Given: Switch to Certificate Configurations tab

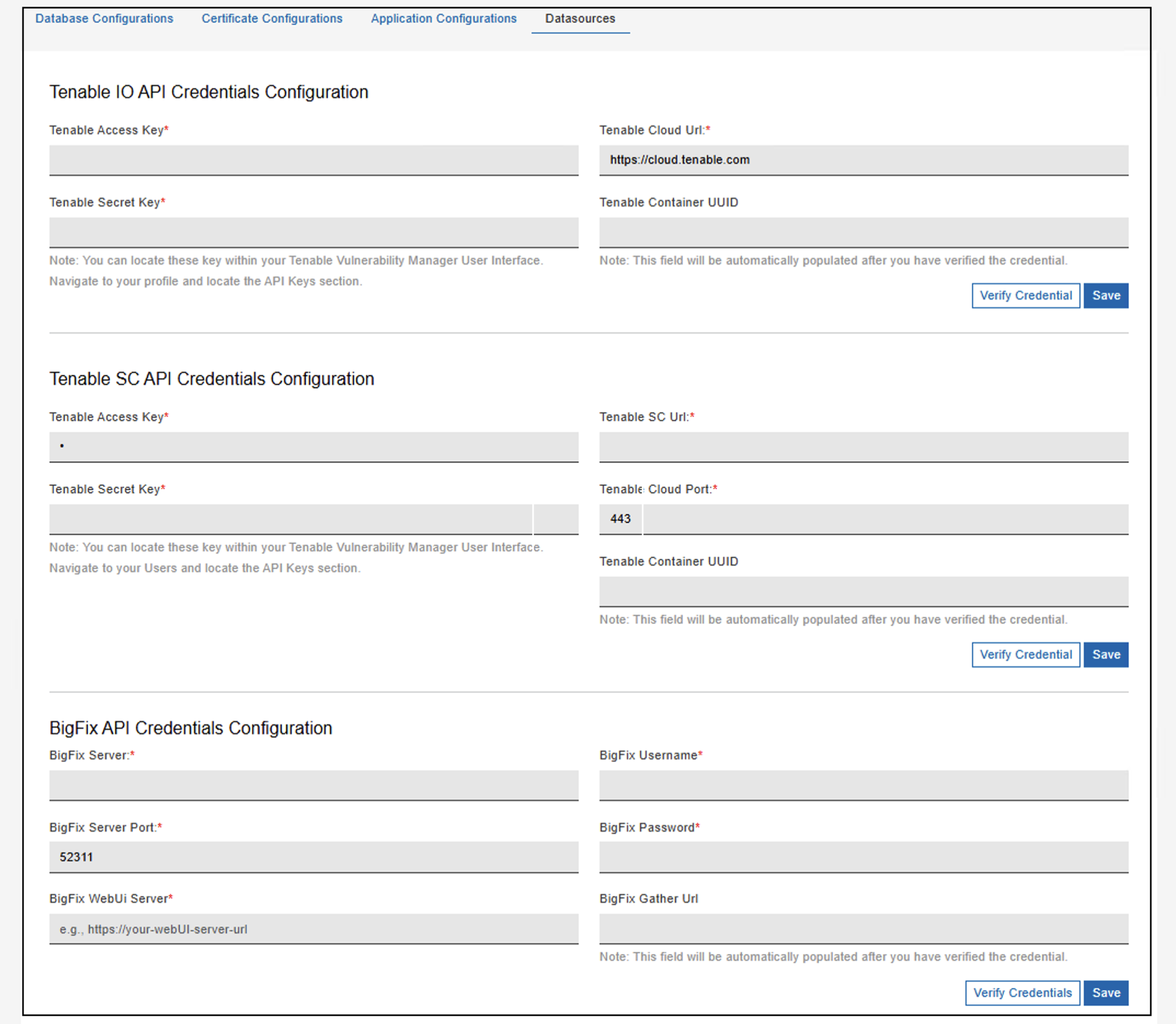Looking at the screenshot, I should click(272, 18).
